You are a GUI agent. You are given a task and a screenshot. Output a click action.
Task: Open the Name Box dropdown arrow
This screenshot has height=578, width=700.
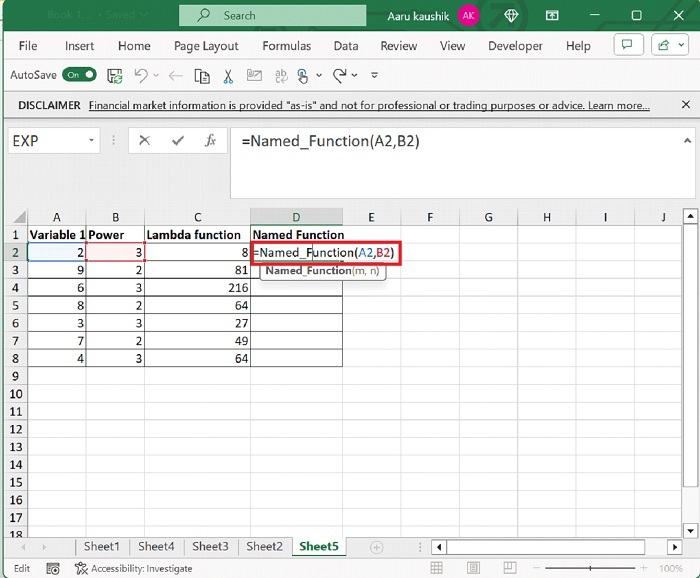[x=92, y=141]
